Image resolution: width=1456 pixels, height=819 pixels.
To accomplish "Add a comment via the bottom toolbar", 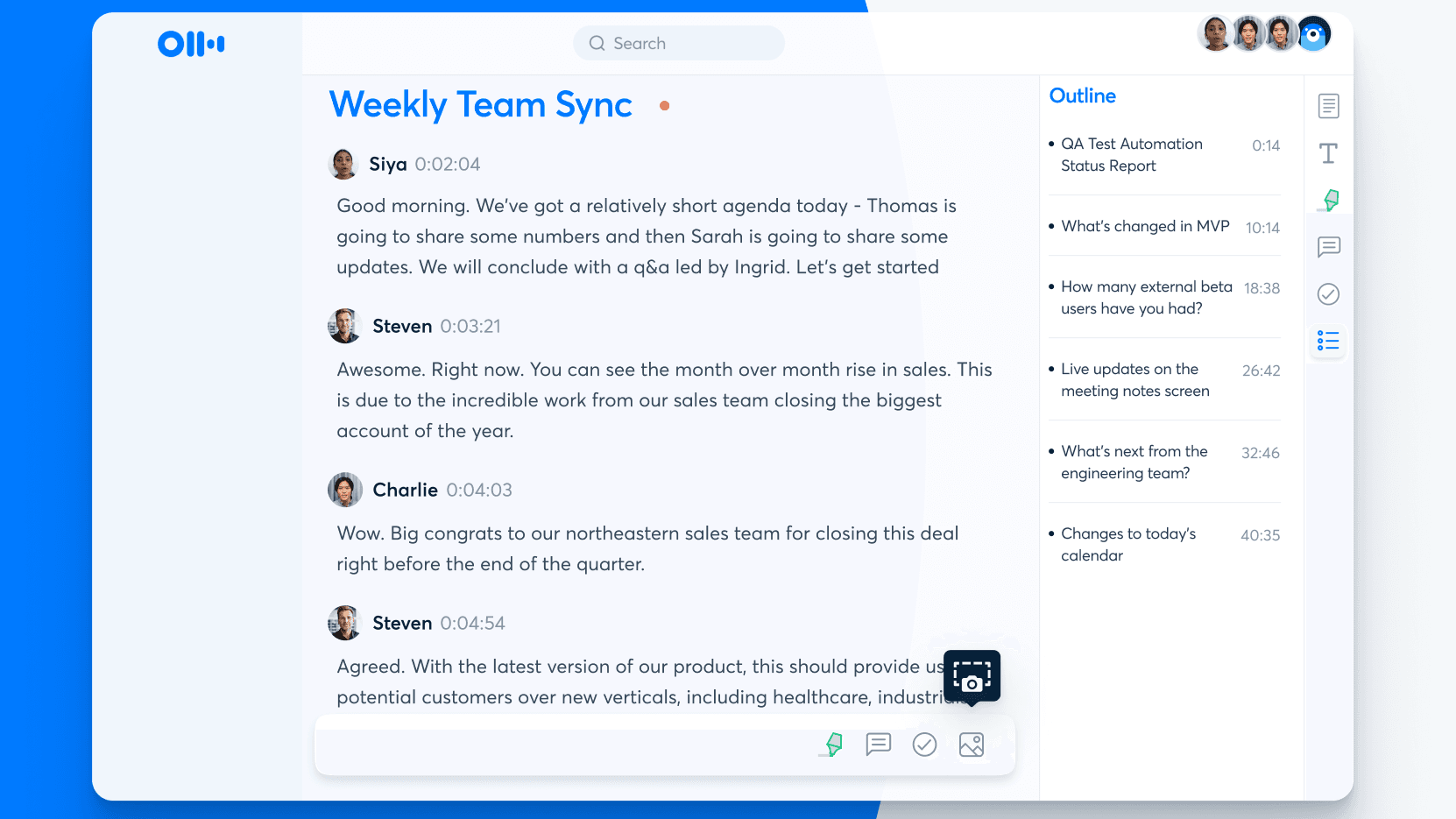I will point(878,745).
